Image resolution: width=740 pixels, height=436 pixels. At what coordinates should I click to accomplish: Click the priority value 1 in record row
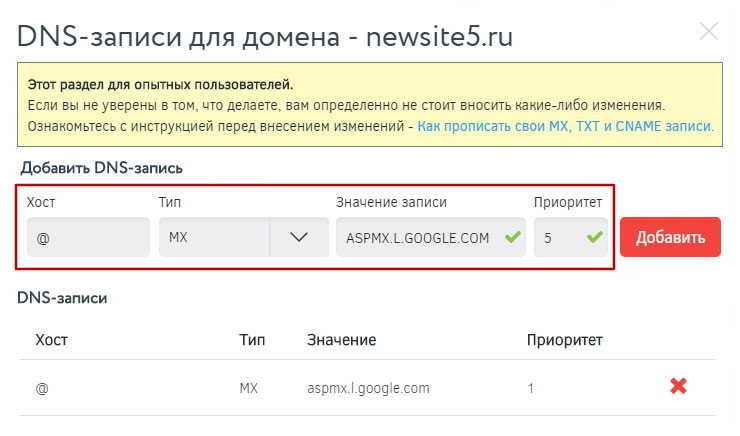[530, 387]
